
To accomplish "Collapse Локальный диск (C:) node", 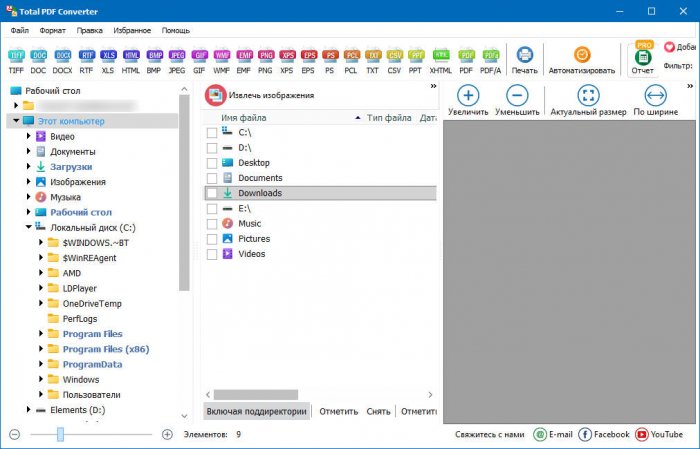I will (29, 227).
